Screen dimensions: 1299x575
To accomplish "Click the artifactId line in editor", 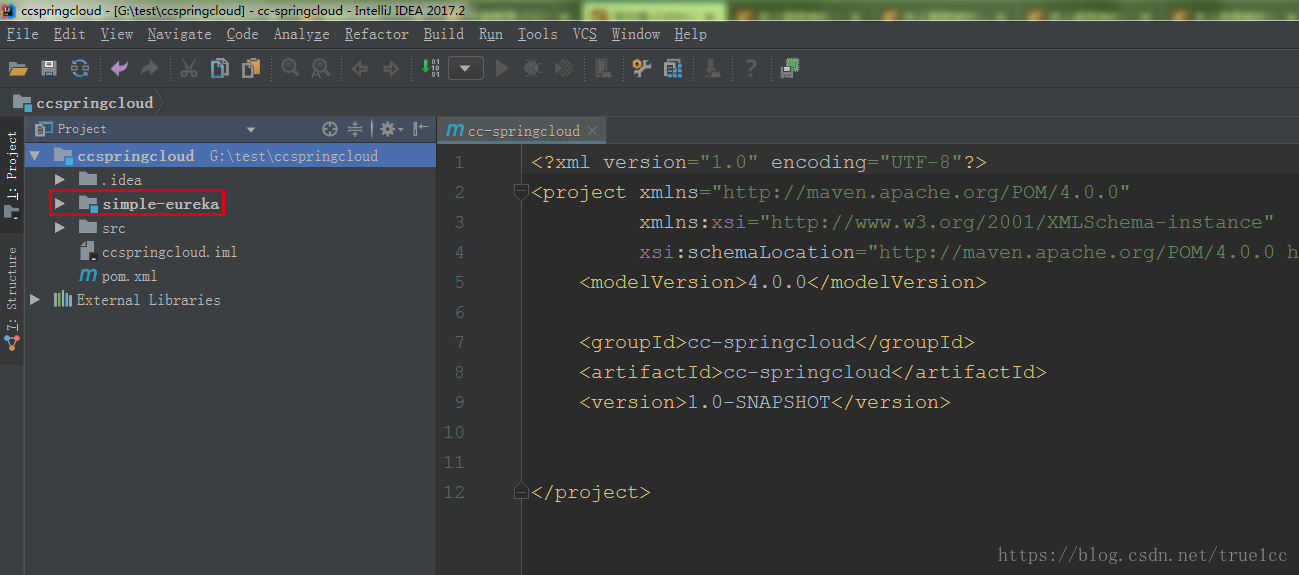I will click(x=812, y=372).
